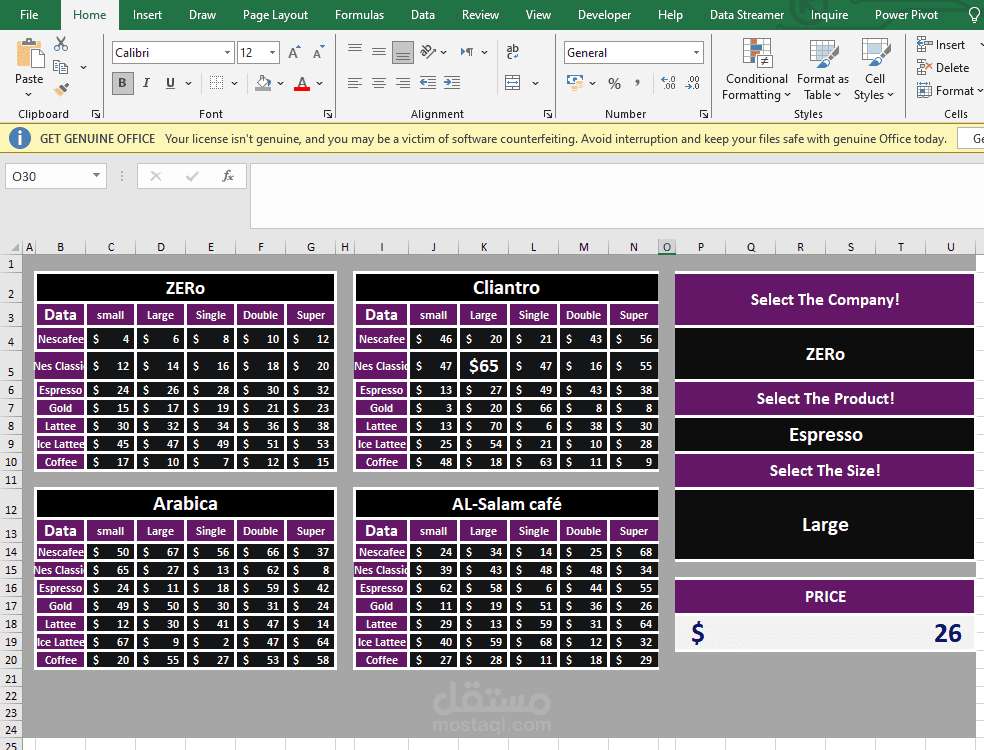Image resolution: width=984 pixels, height=750 pixels.
Task: Center text horizontally in cell
Action: pyautogui.click(x=379, y=83)
